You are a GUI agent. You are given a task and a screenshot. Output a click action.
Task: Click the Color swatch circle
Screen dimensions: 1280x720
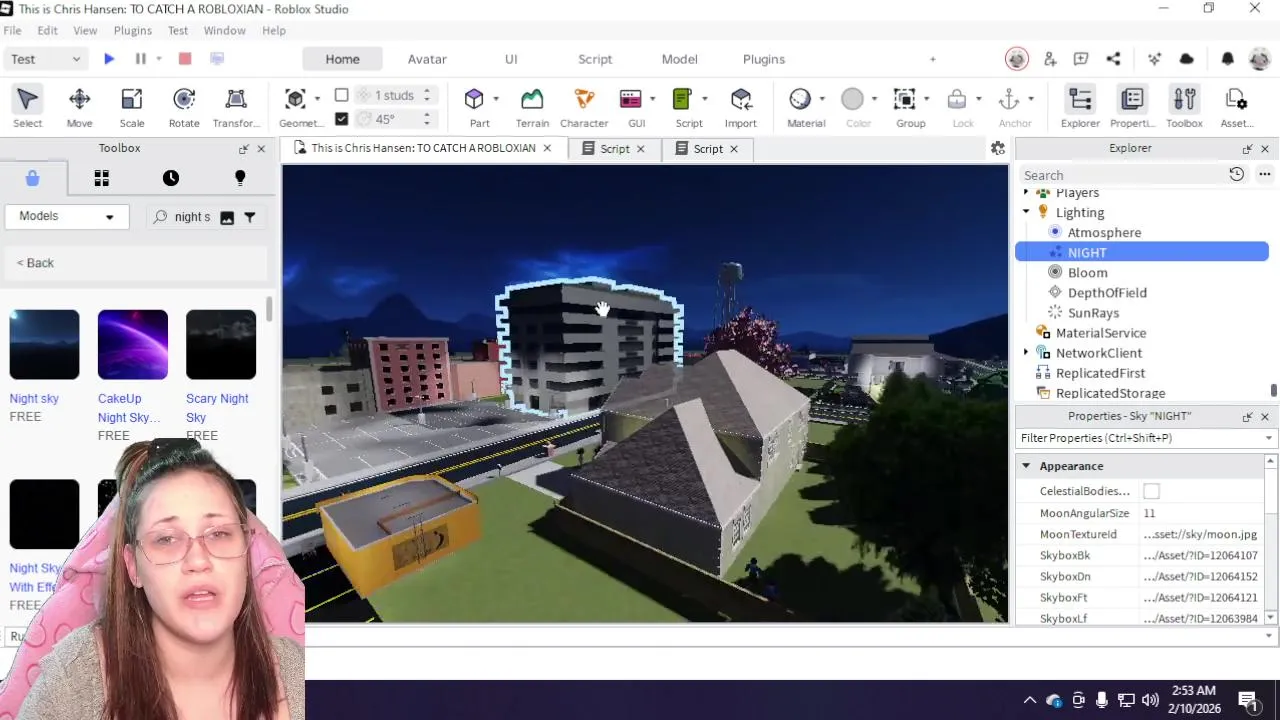click(x=852, y=99)
